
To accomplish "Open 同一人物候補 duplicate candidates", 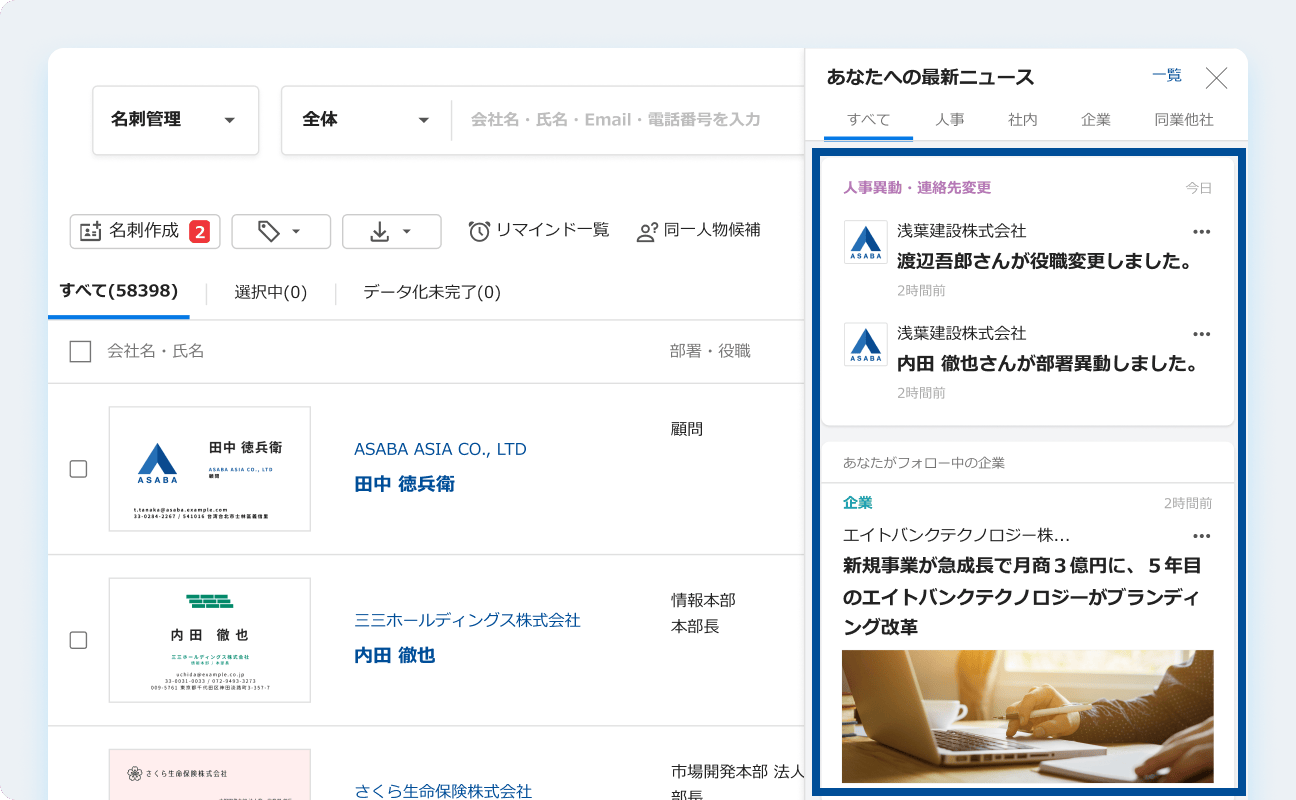I will 698,230.
